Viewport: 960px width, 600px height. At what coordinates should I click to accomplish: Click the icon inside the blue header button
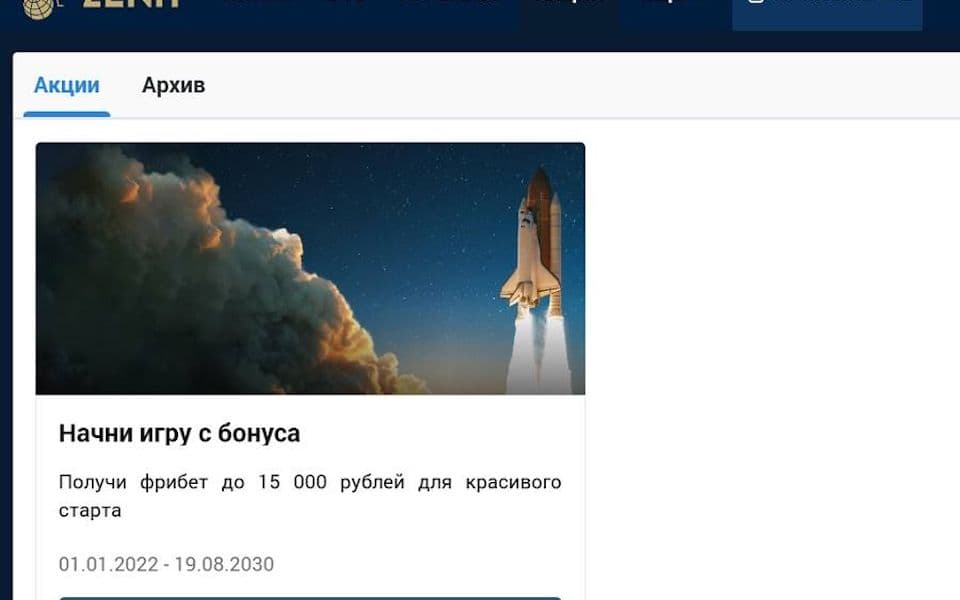click(x=756, y=5)
